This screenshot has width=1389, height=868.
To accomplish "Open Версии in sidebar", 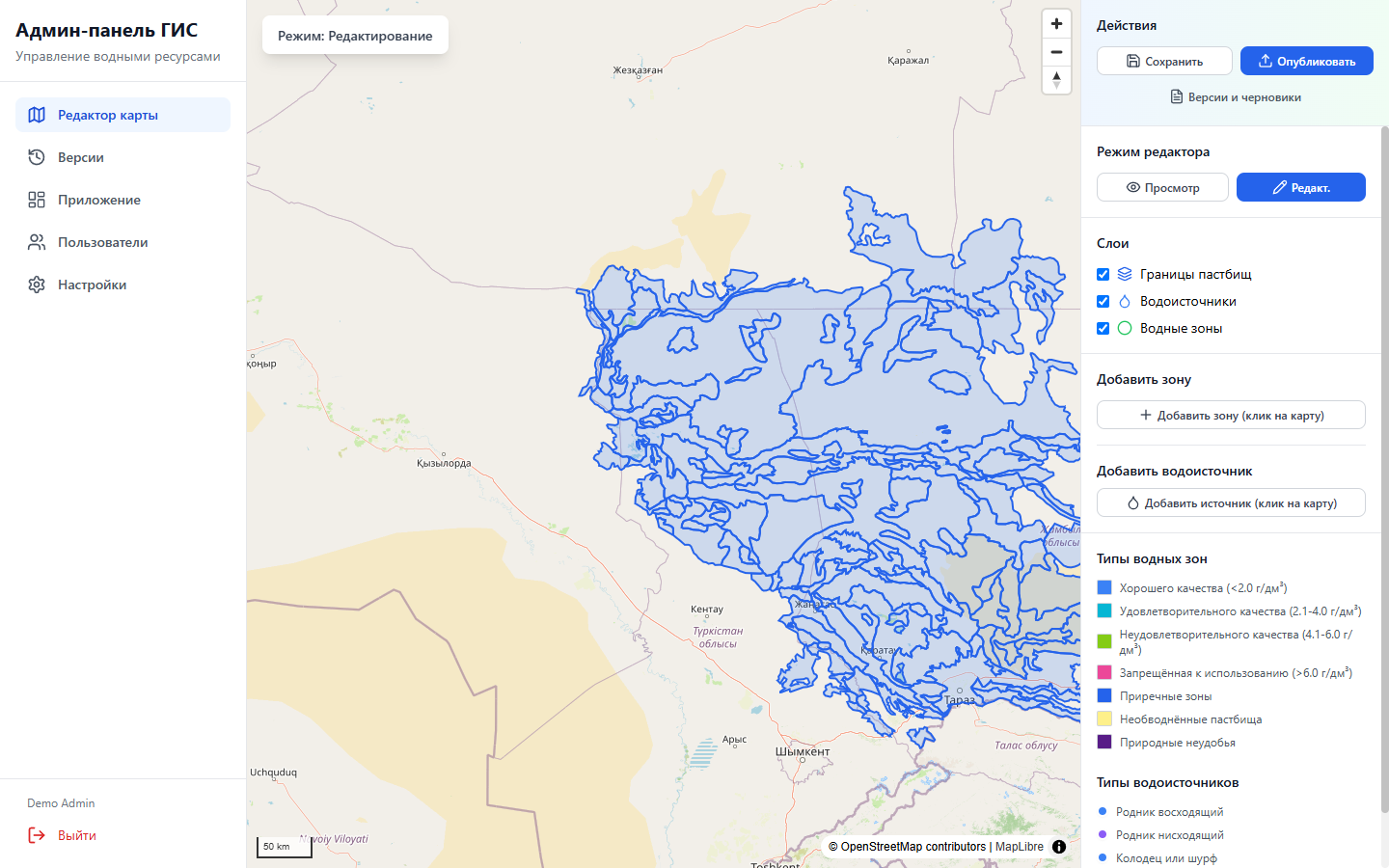I will (123, 157).
